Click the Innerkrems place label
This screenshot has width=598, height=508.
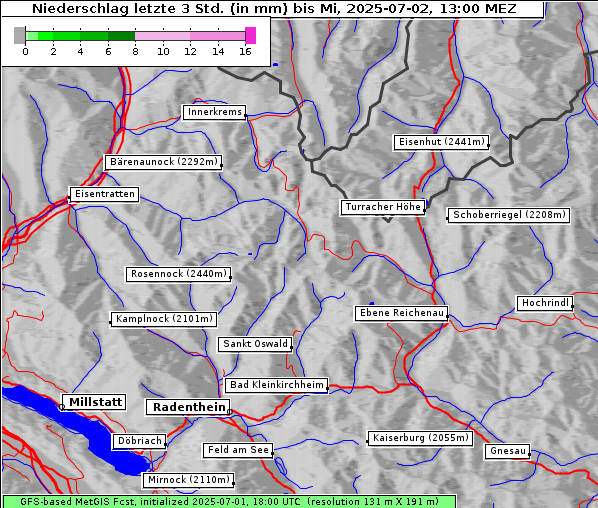coord(214,112)
